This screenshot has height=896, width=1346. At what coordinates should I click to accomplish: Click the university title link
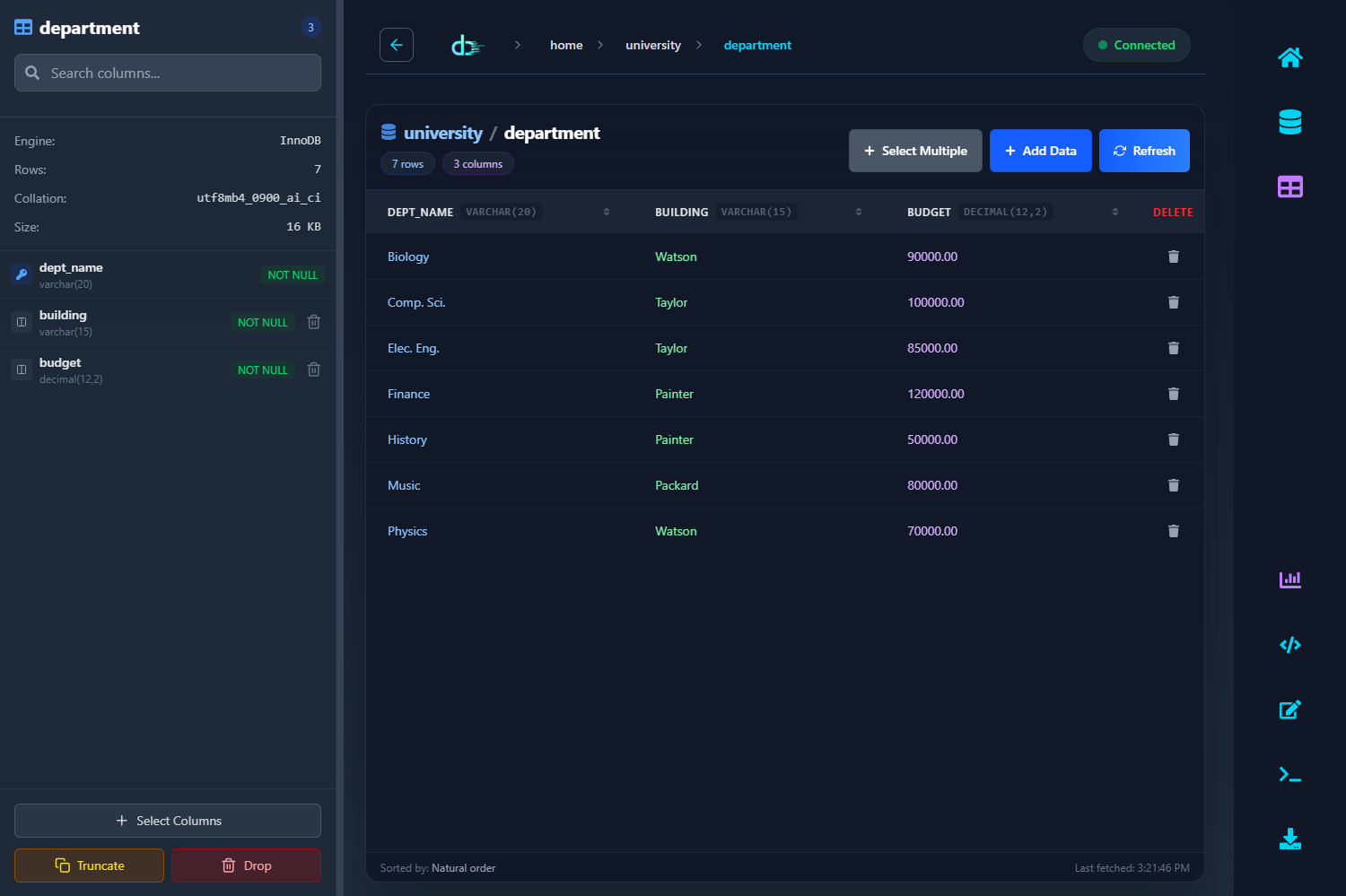point(443,133)
